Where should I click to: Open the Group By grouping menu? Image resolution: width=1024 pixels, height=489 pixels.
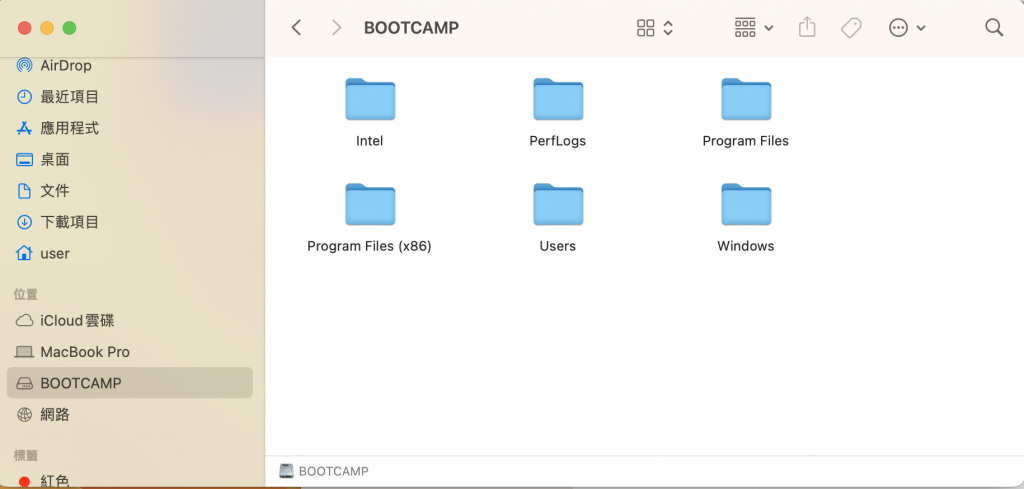[x=754, y=27]
